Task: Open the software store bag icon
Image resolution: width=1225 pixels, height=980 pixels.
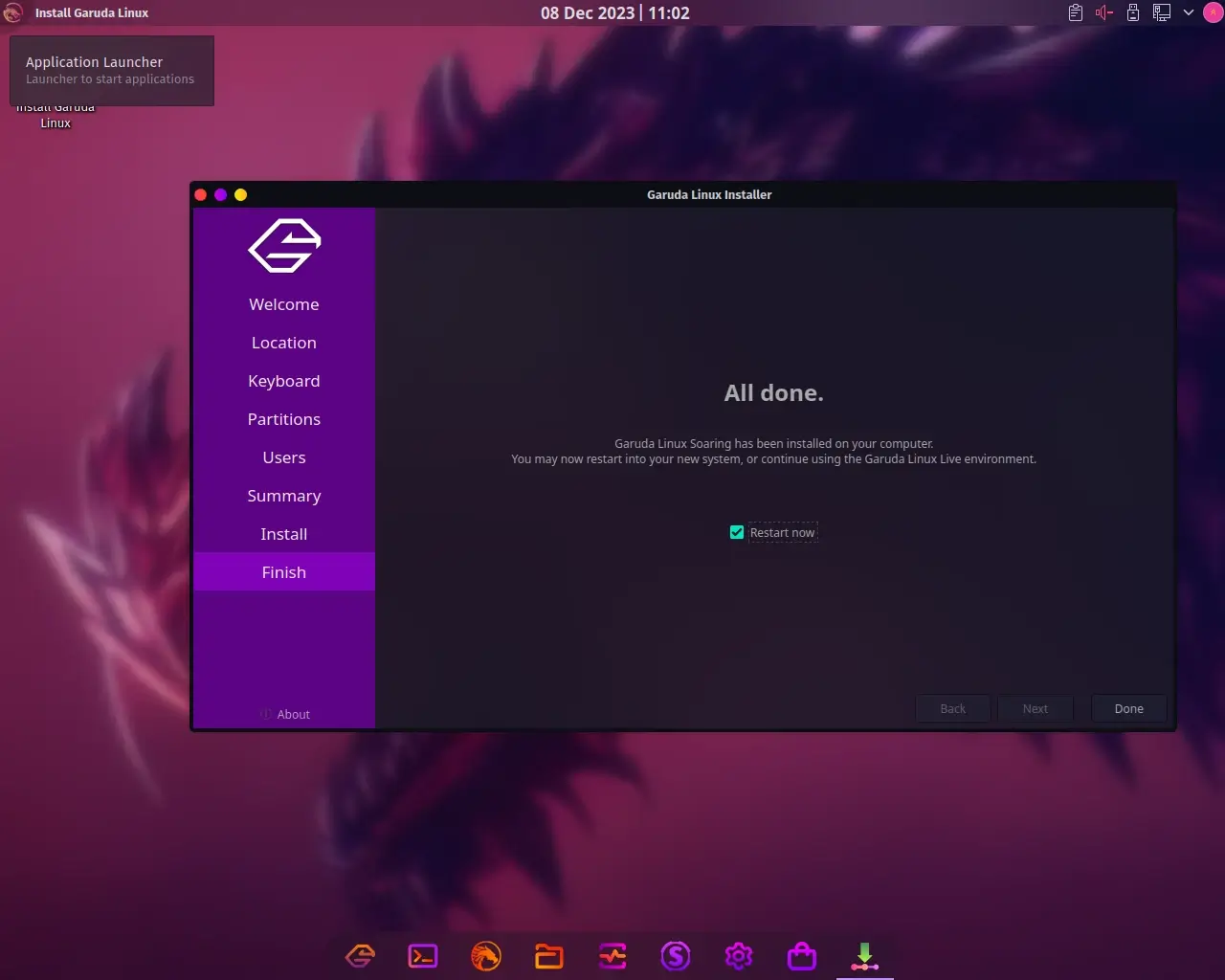Action: (x=802, y=955)
